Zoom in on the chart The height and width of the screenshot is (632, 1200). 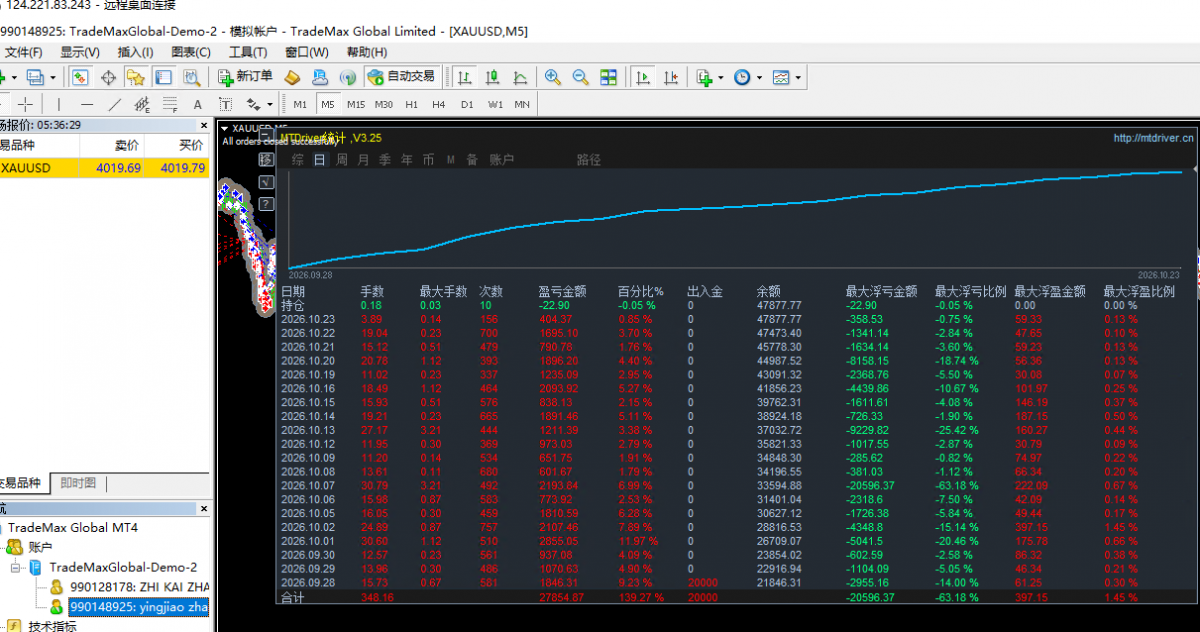click(553, 77)
